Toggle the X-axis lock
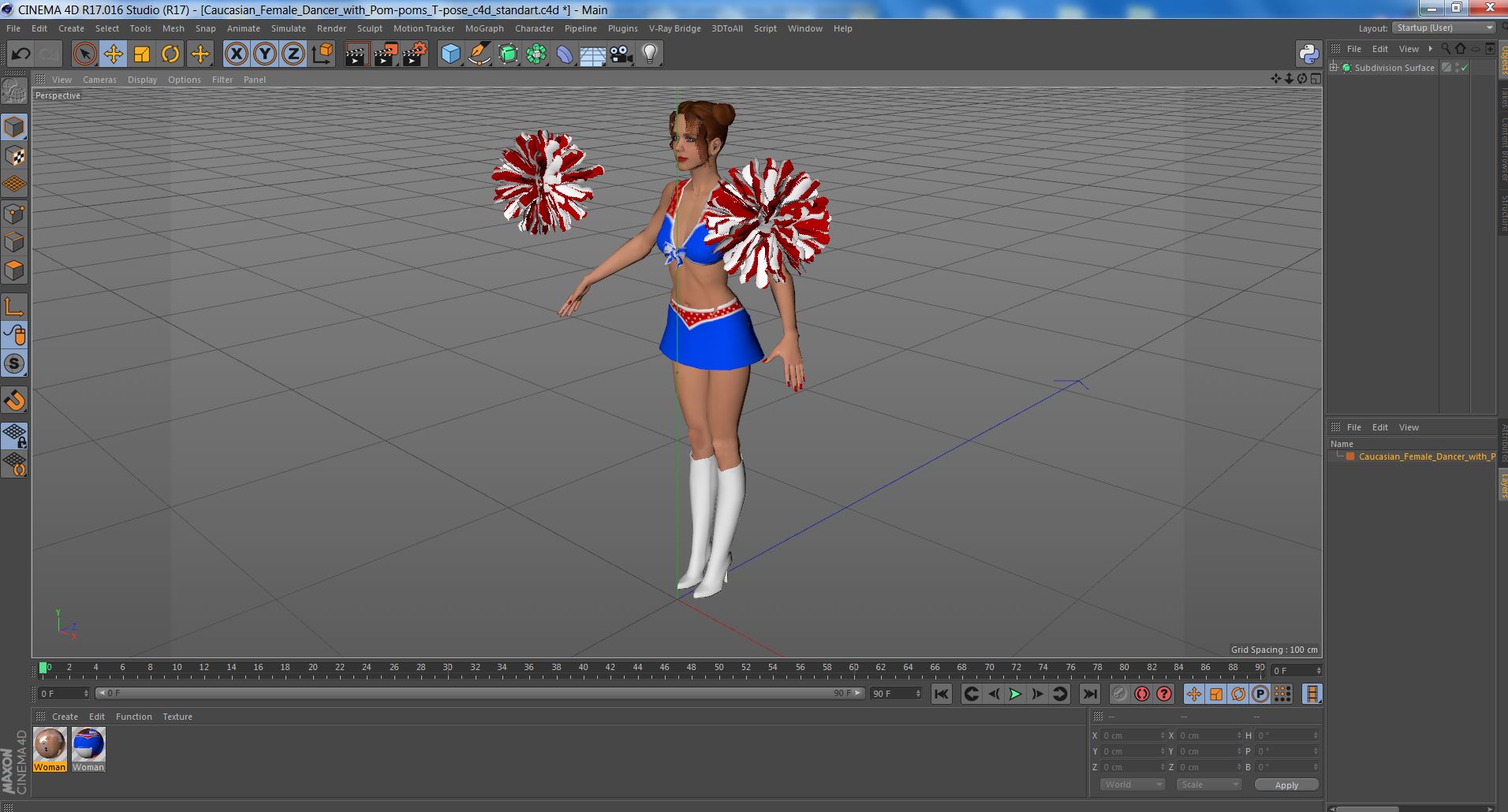1508x812 pixels. coord(236,54)
